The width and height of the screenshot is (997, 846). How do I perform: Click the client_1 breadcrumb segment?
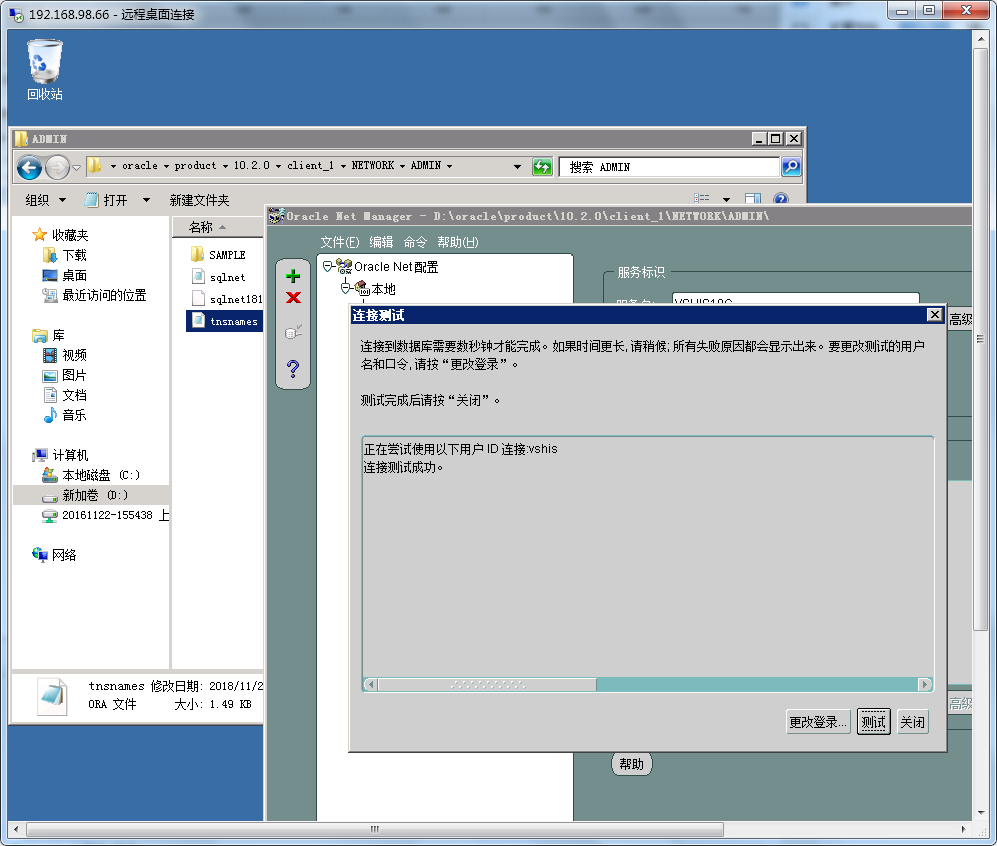click(310, 166)
